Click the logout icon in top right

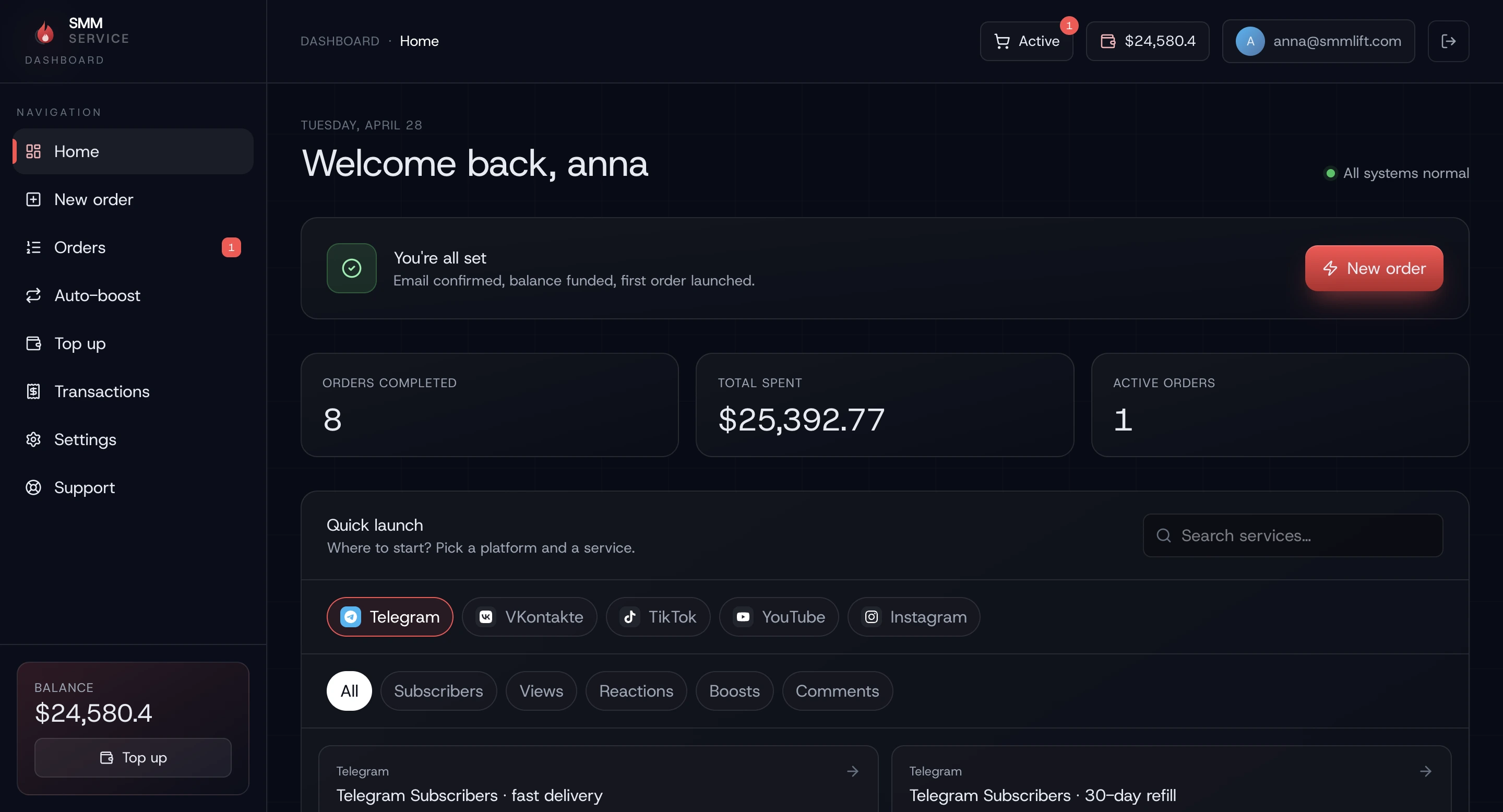(x=1448, y=41)
